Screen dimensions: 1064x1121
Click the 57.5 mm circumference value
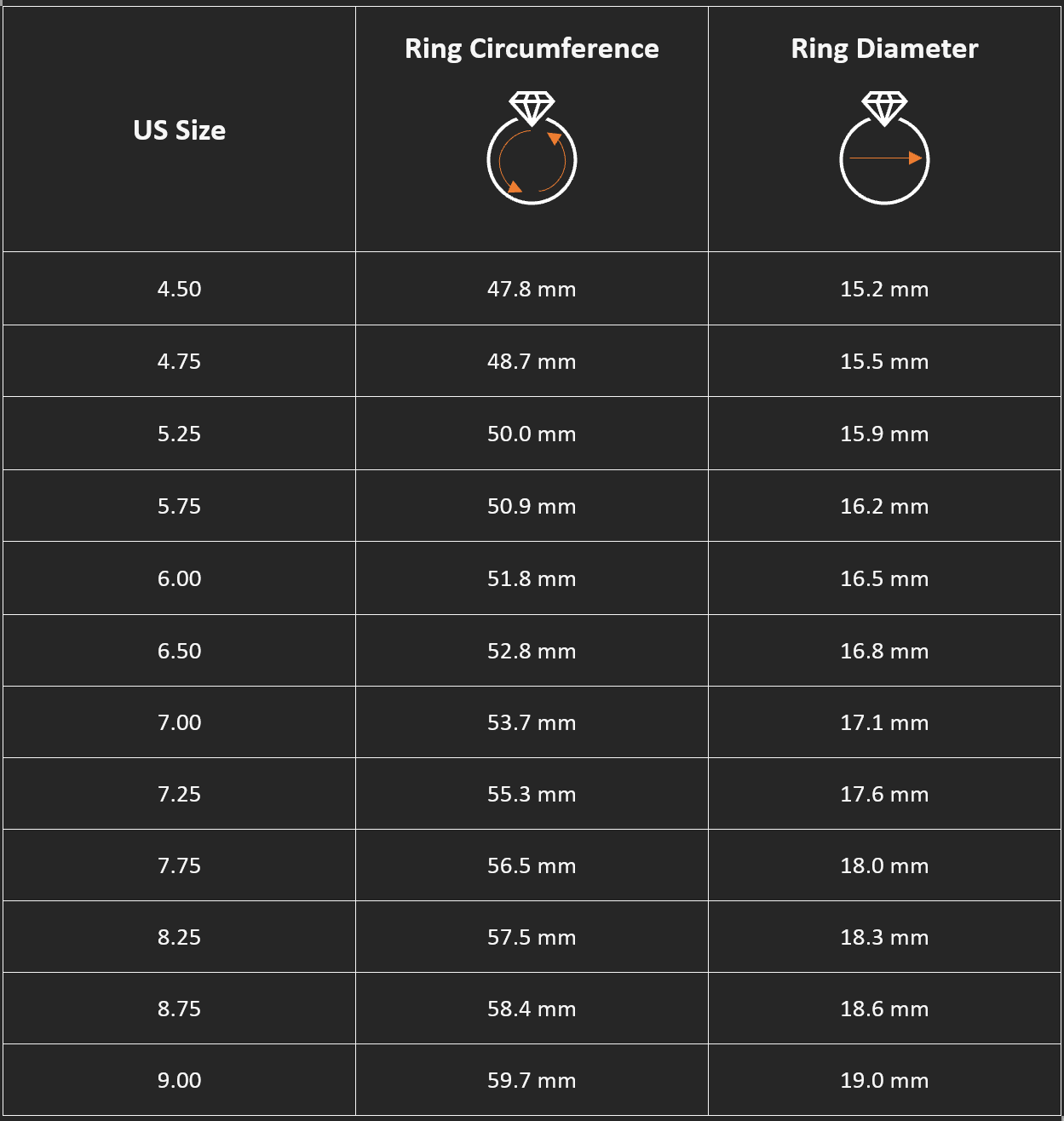[x=532, y=937]
